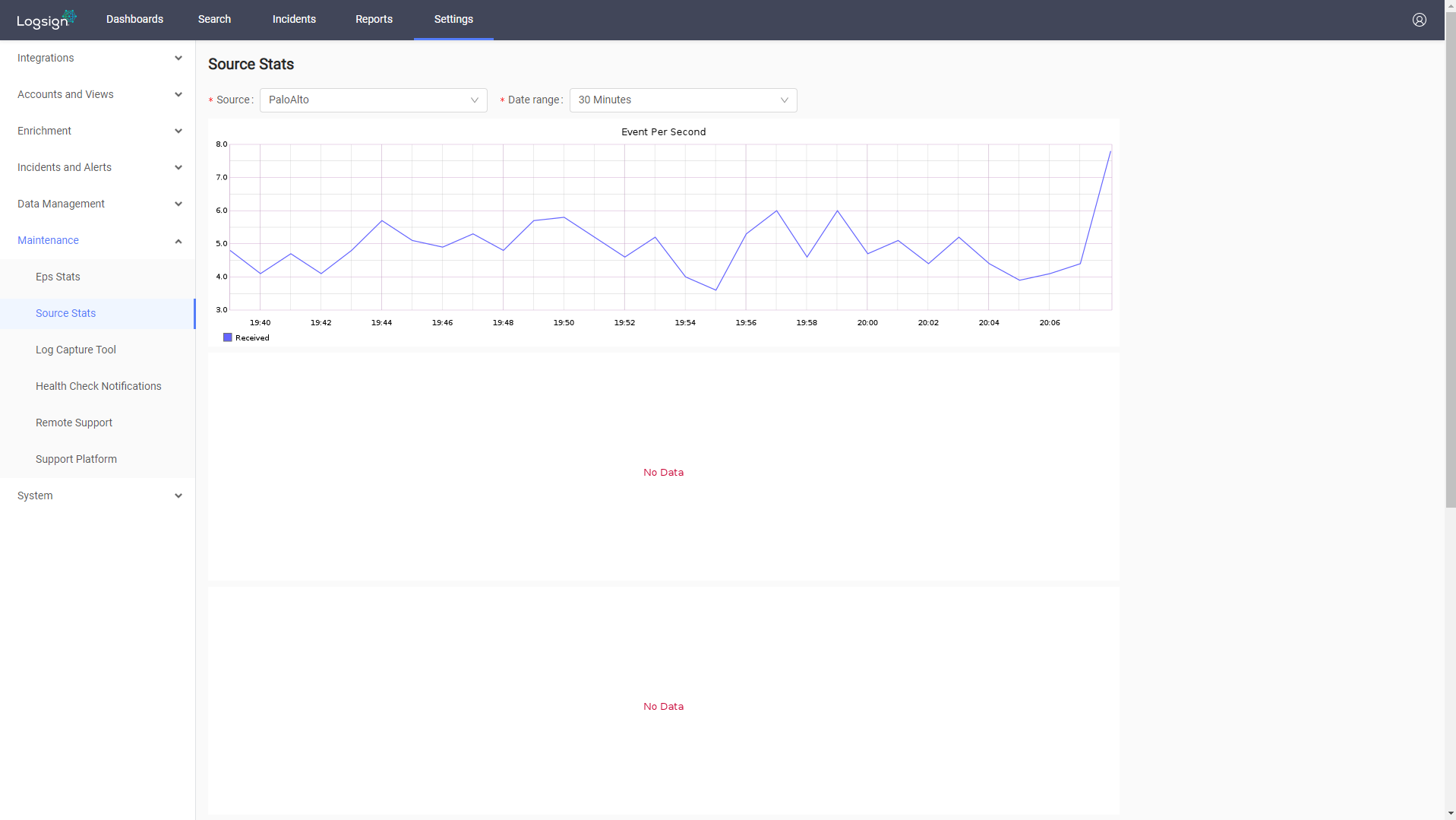Expand the Integrations section

point(97,58)
